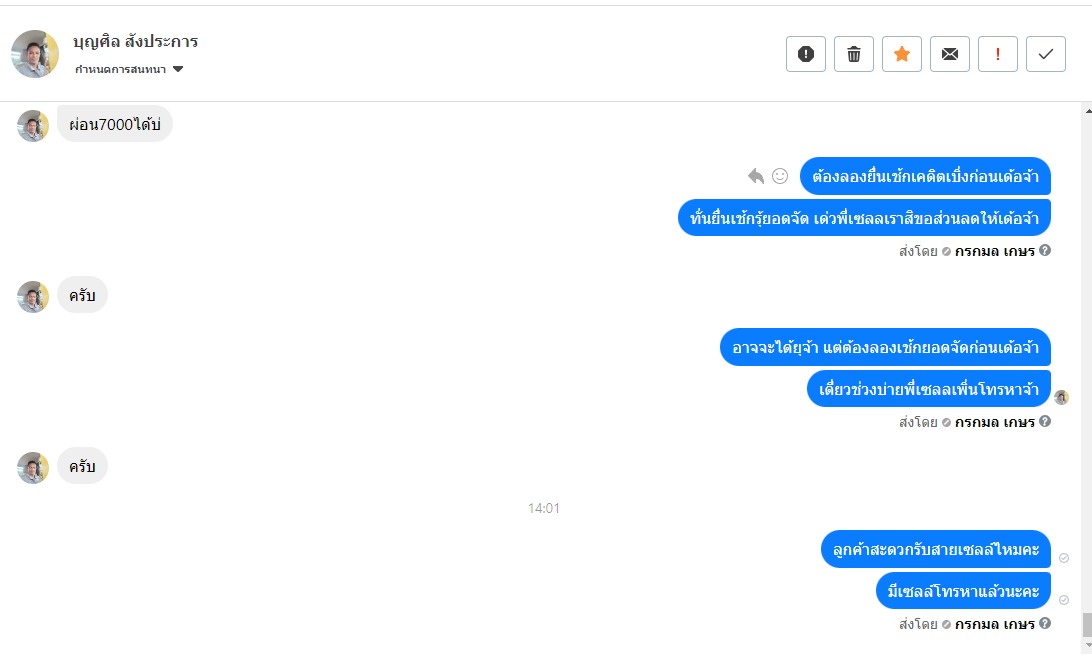Expand the conversation assignment dropdown arrow
This screenshot has width=1092, height=665.
click(x=178, y=69)
